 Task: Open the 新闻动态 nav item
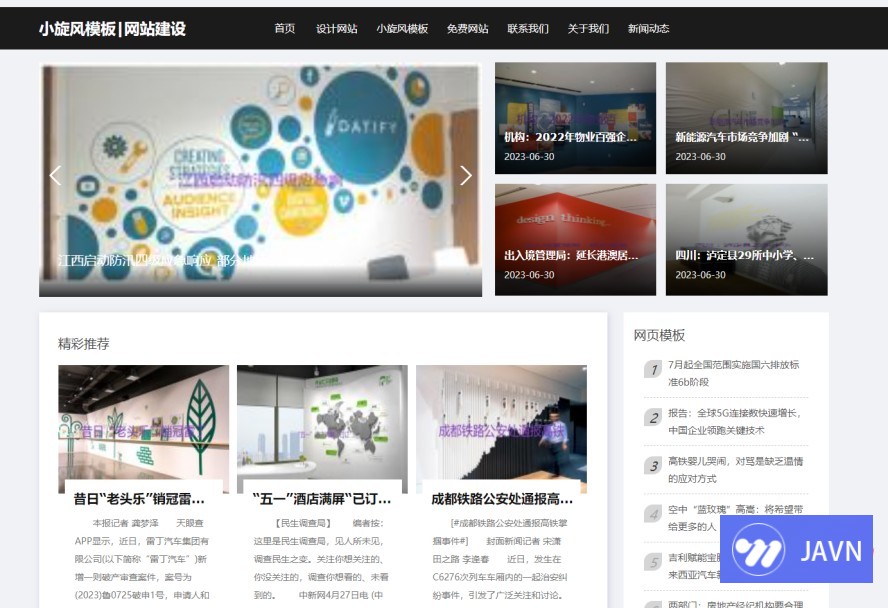(648, 28)
